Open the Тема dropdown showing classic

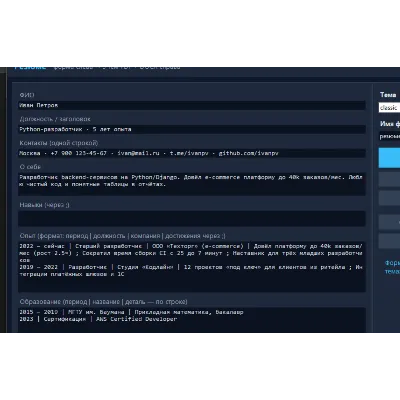point(389,108)
